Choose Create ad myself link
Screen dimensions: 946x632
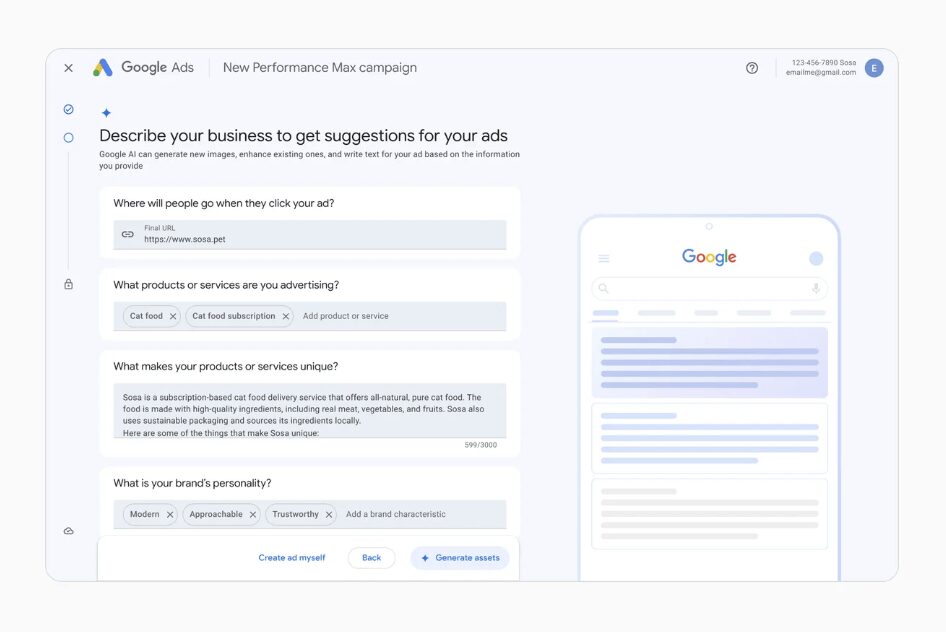pyautogui.click(x=292, y=558)
